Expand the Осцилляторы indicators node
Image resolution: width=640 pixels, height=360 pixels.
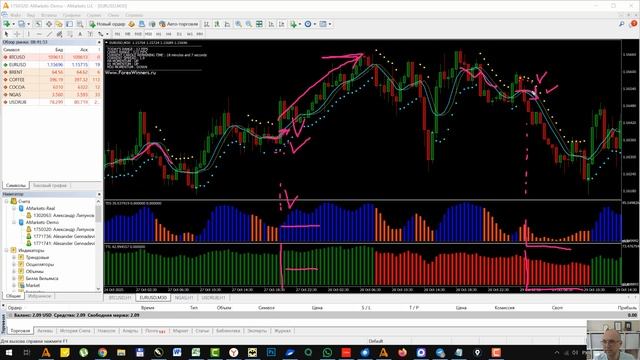coord(14,264)
